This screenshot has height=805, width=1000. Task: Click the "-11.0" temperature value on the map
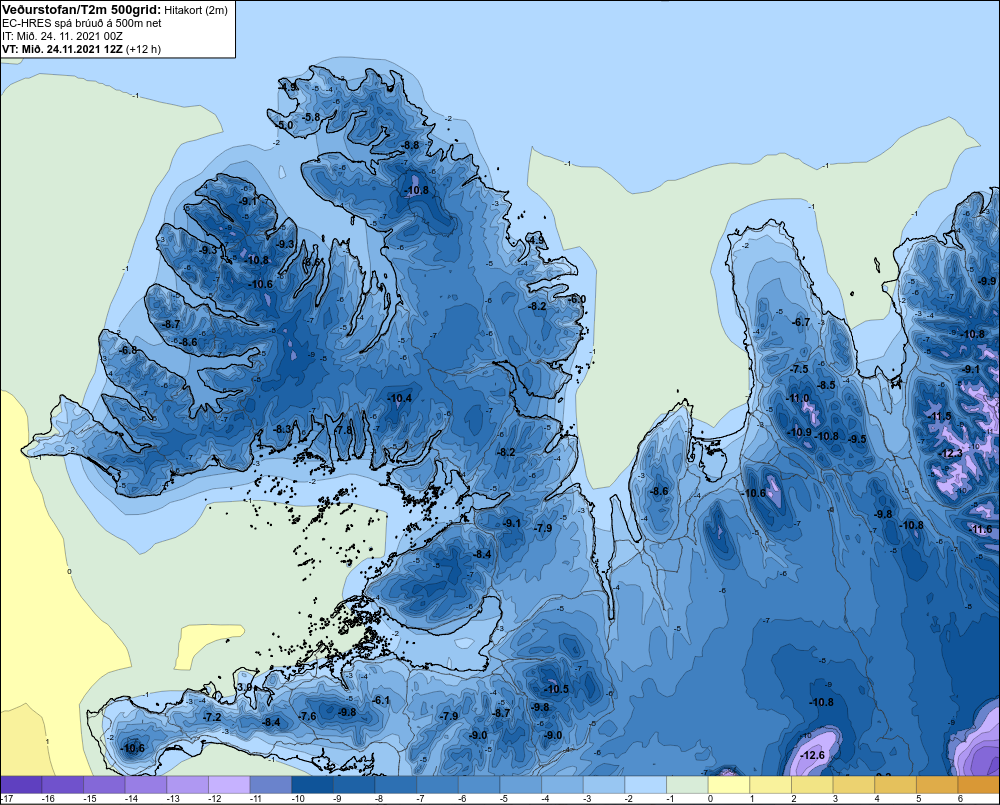797,398
